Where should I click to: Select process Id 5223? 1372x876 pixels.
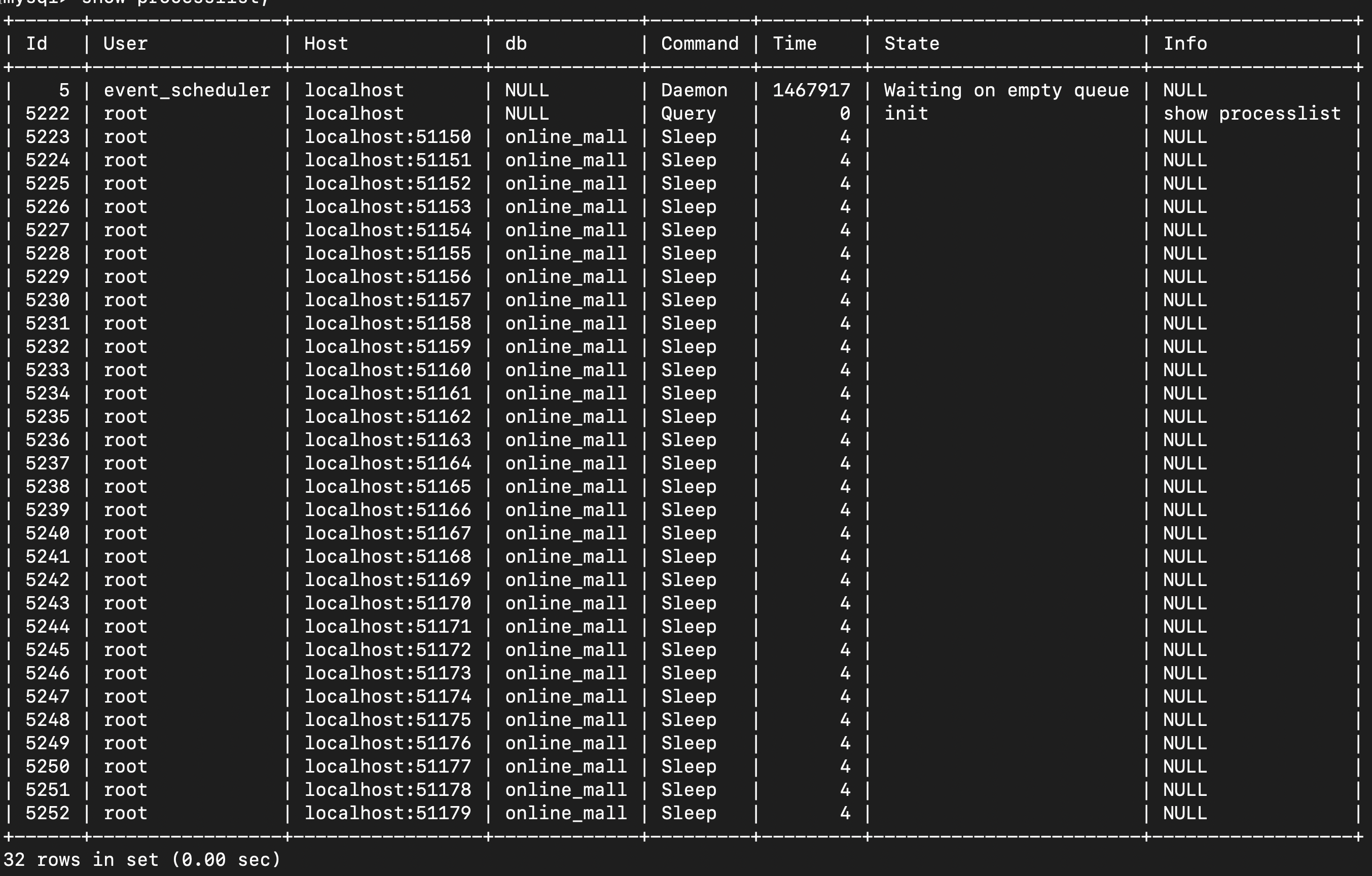(47, 137)
